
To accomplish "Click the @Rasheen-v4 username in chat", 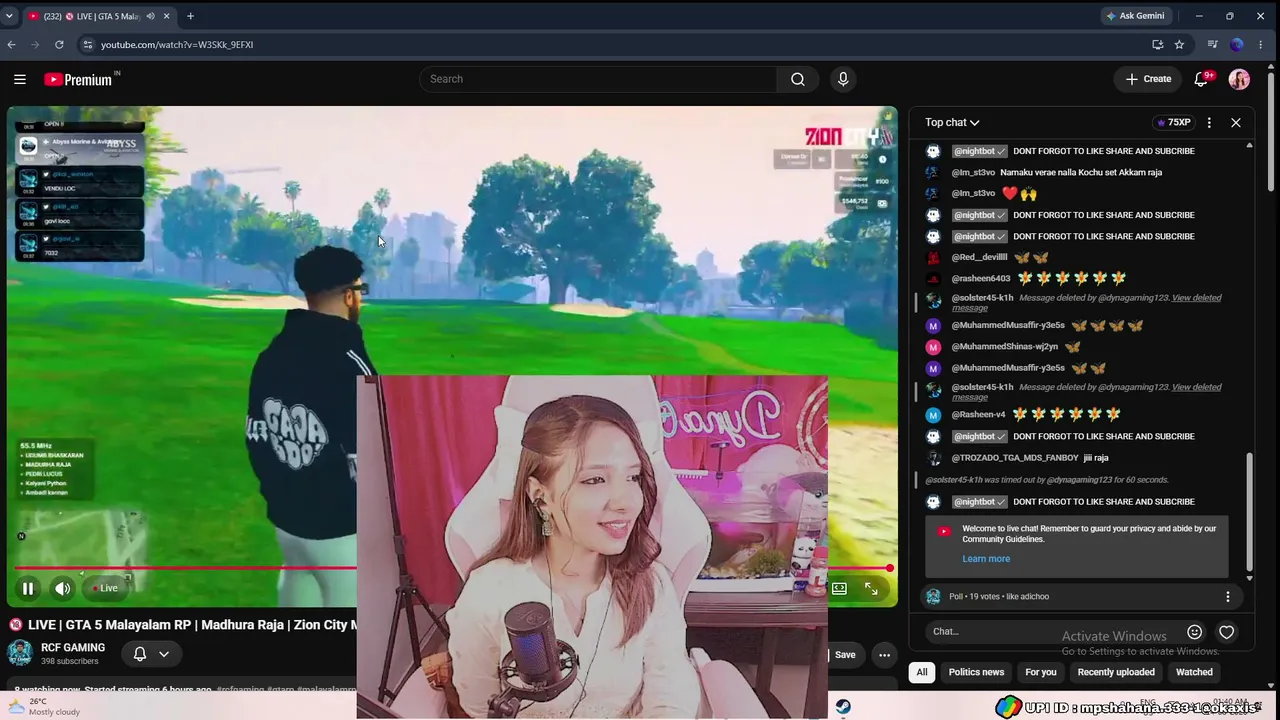I will tap(978, 415).
